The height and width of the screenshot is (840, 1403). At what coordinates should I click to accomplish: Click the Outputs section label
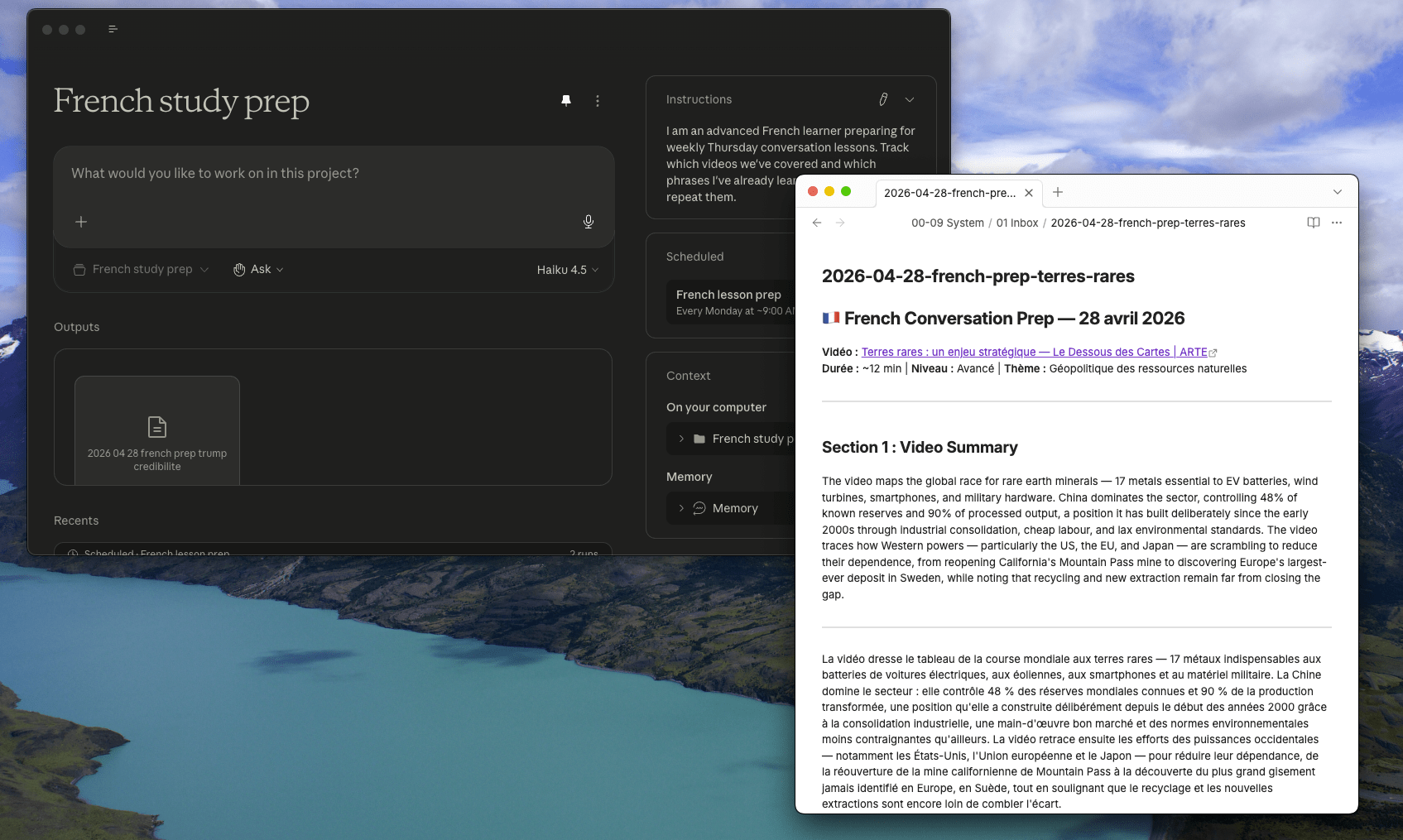tap(76, 327)
